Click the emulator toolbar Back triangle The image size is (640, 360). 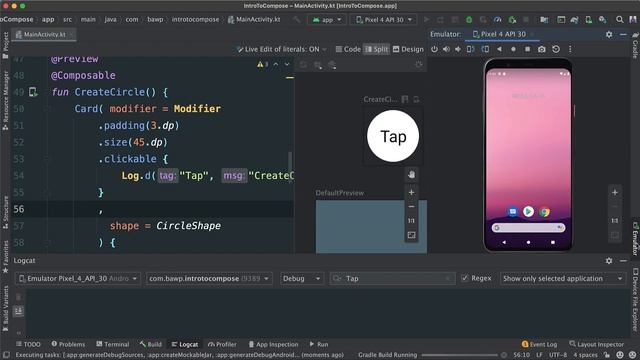click(x=499, y=49)
